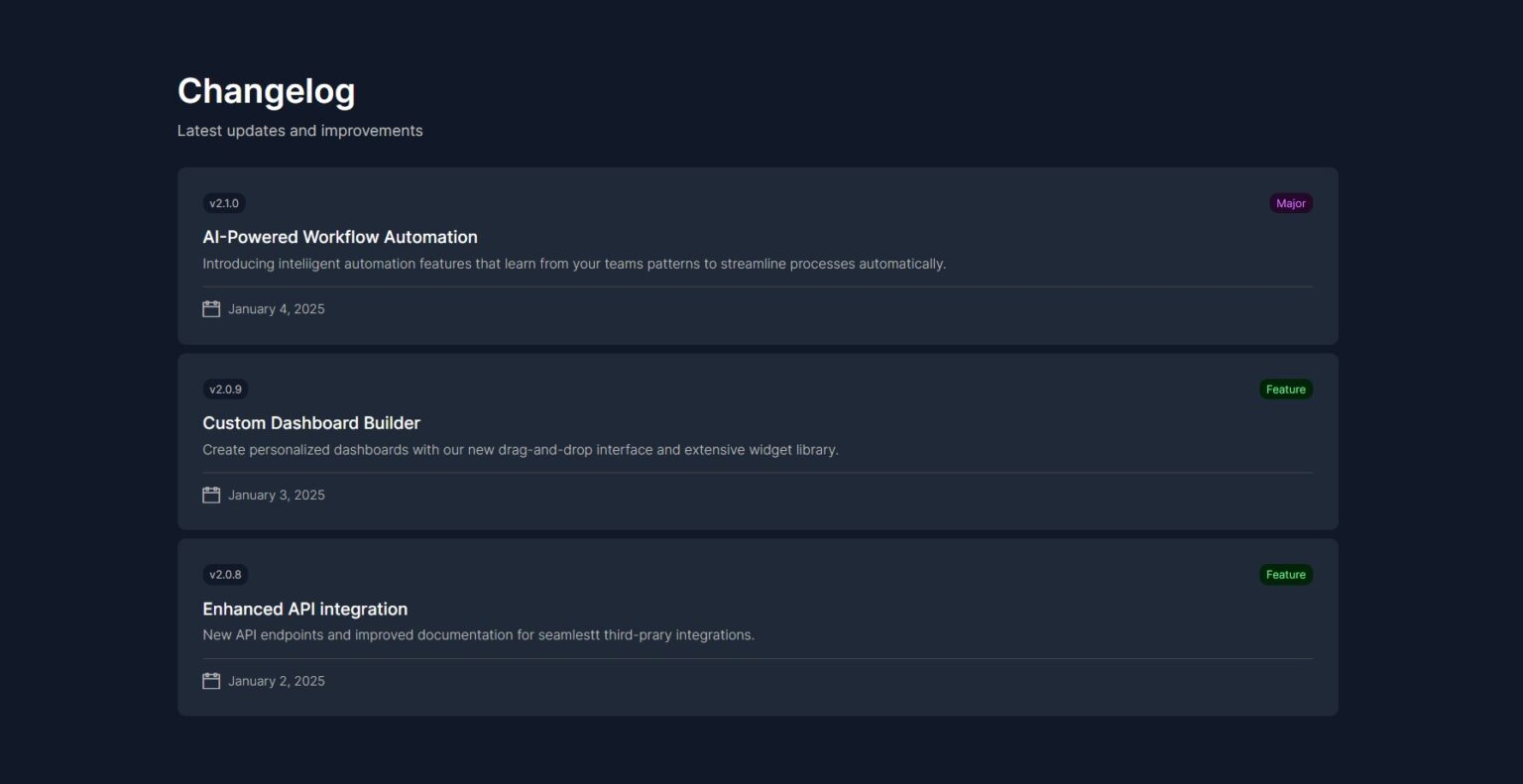Open the AI-Powered Workflow Automation entry
1523x784 pixels.
tap(340, 237)
